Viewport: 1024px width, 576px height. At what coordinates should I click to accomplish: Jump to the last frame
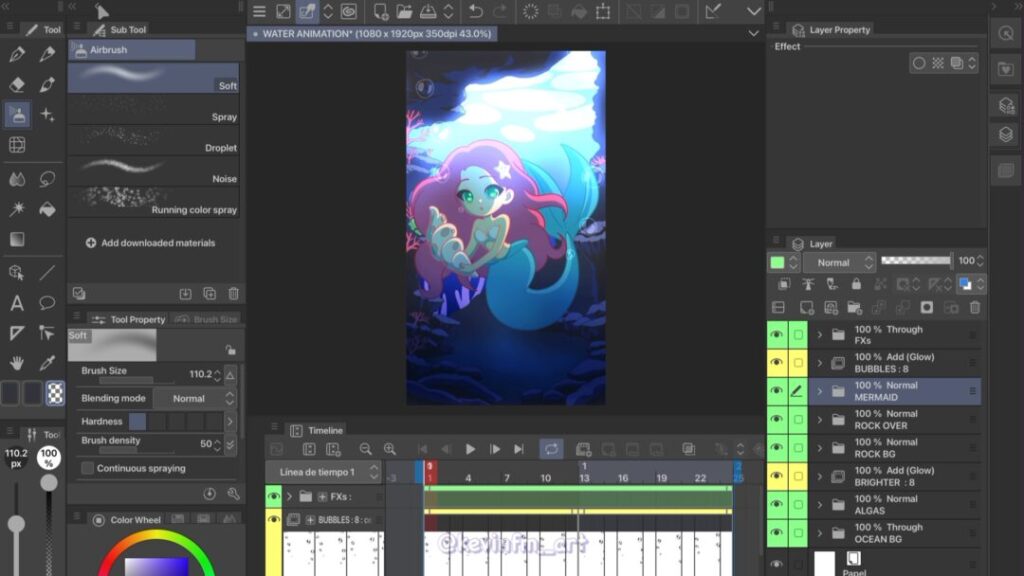click(519, 449)
